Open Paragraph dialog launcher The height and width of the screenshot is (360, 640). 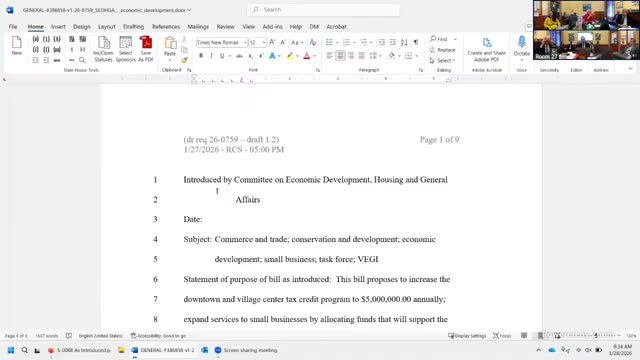(420, 70)
